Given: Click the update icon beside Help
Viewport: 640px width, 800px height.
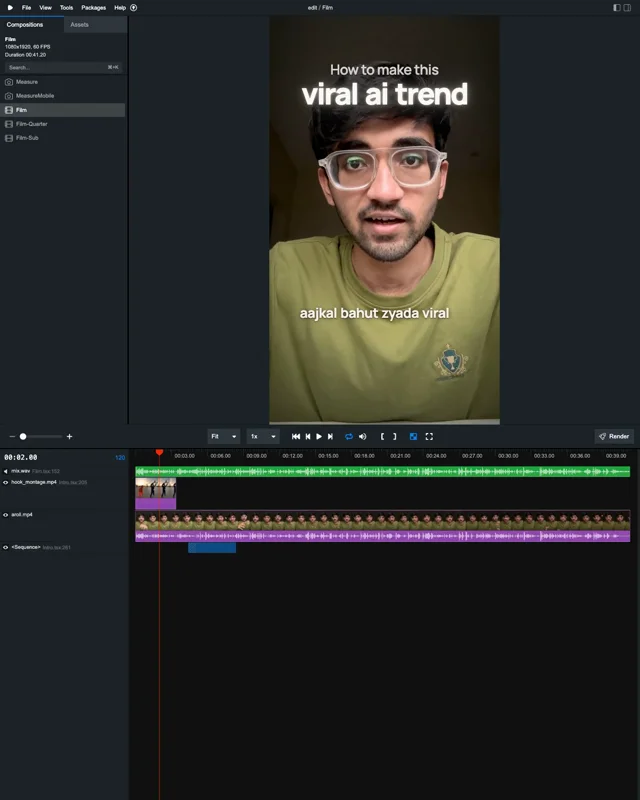Looking at the screenshot, I should pyautogui.click(x=134, y=8).
